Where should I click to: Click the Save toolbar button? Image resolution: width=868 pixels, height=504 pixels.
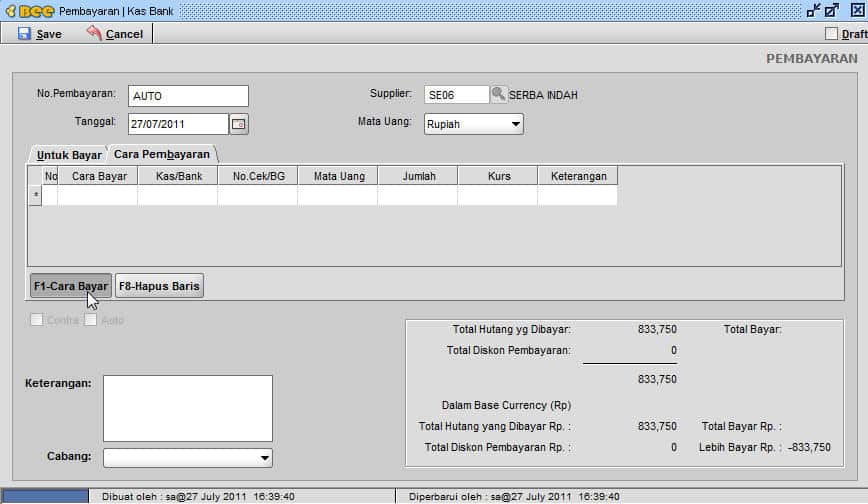coord(40,34)
